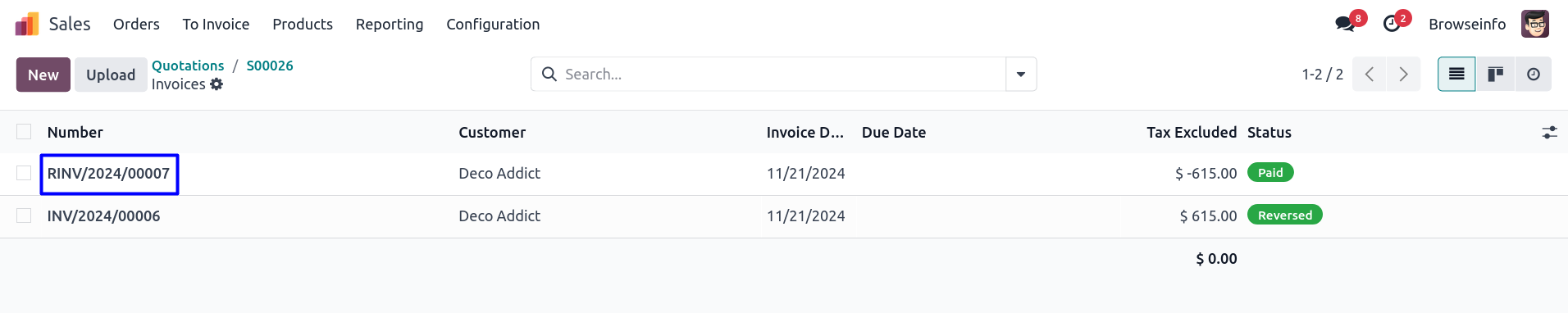The height and width of the screenshot is (313, 1568).
Task: Open the activities clock icon
Action: [x=1392, y=24]
